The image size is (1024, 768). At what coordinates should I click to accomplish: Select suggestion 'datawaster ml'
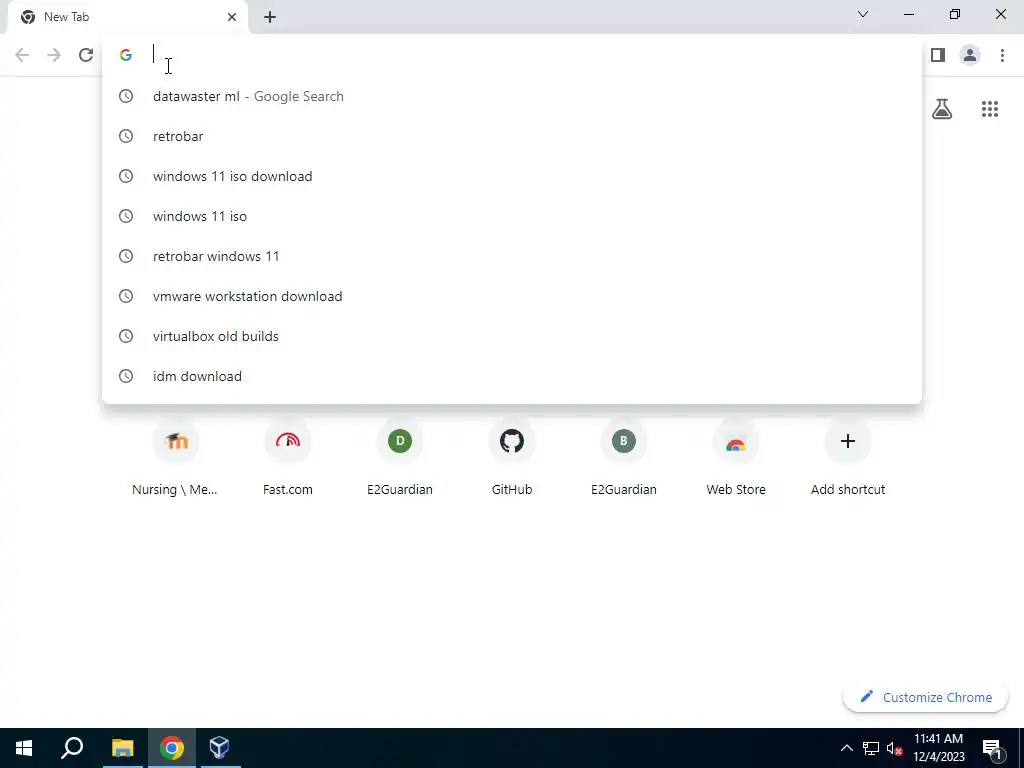click(x=512, y=96)
